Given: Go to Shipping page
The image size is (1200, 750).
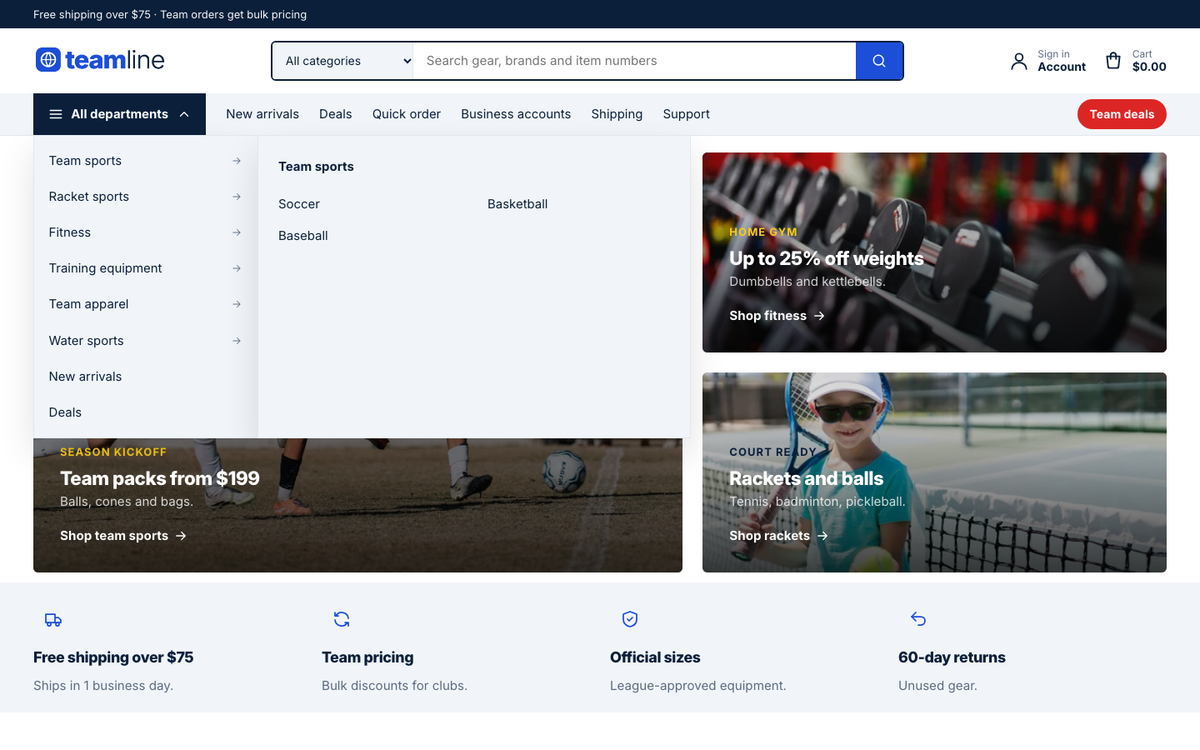Looking at the screenshot, I should coord(617,114).
